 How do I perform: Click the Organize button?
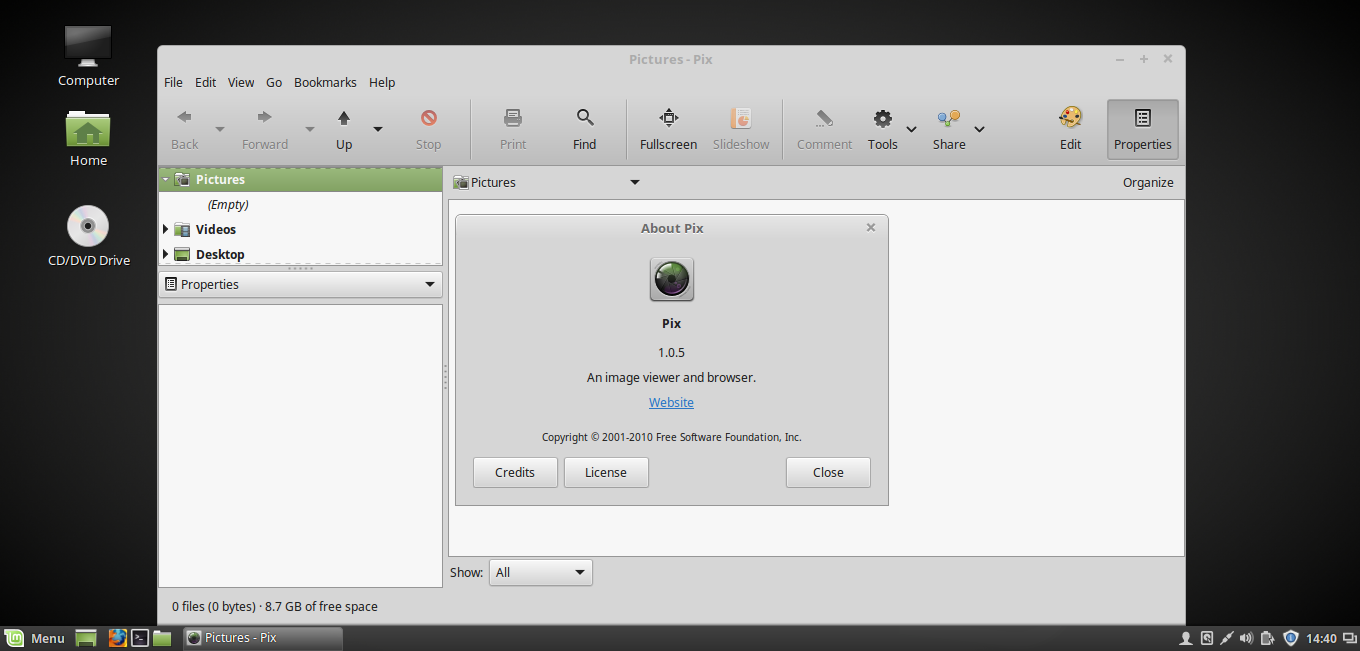[x=1148, y=182]
